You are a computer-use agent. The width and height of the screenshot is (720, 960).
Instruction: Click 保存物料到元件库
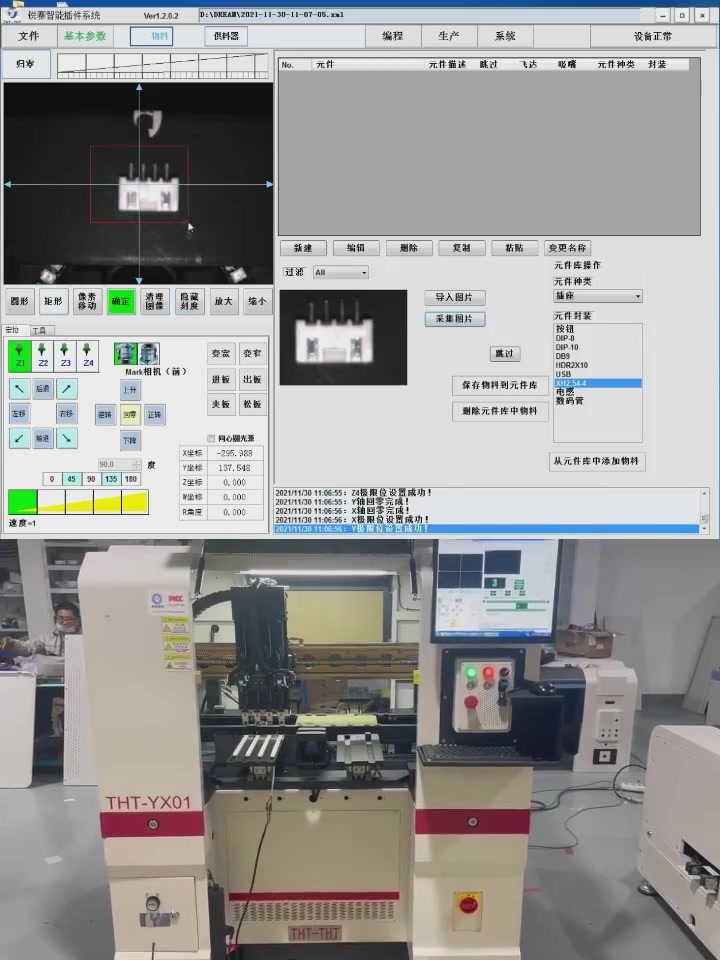point(500,385)
